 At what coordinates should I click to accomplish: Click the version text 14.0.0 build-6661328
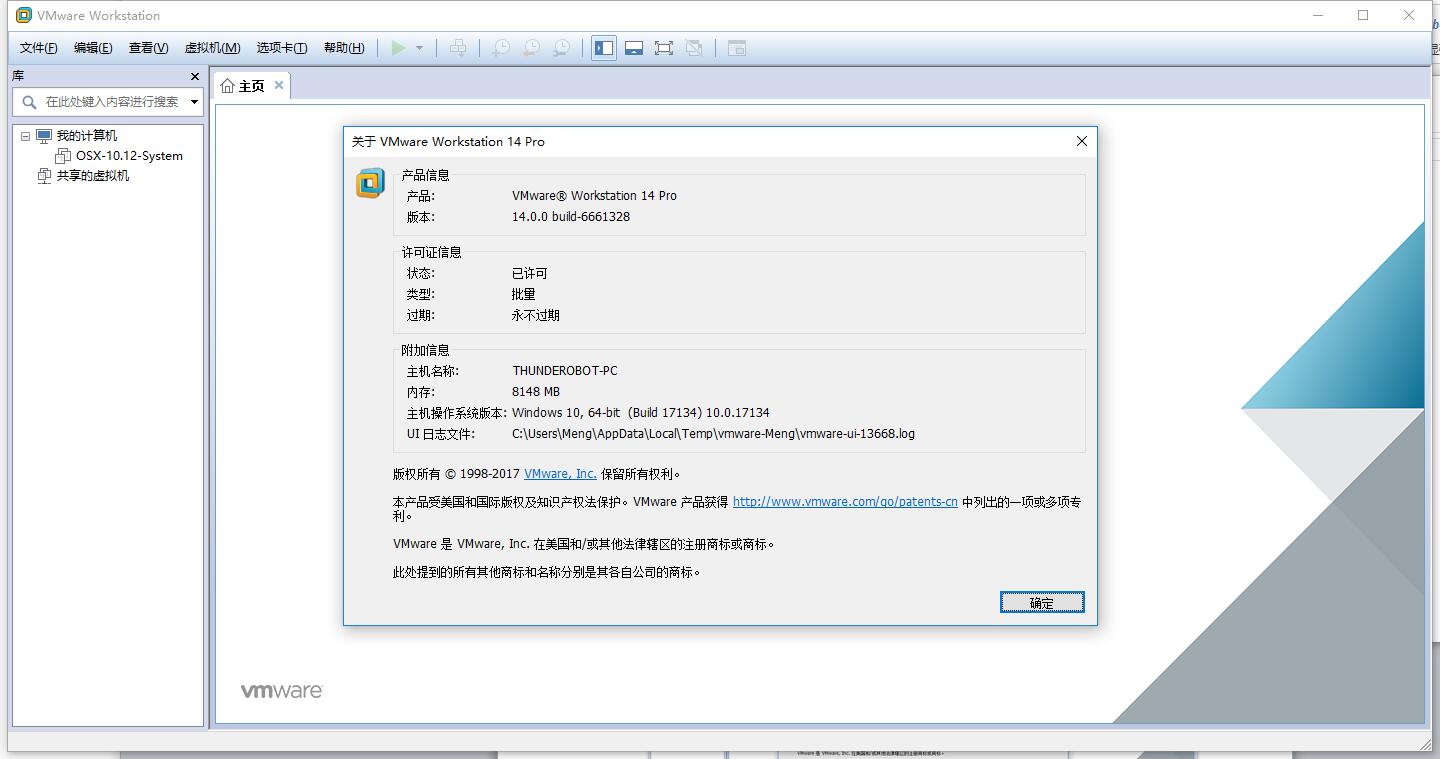[x=571, y=217]
